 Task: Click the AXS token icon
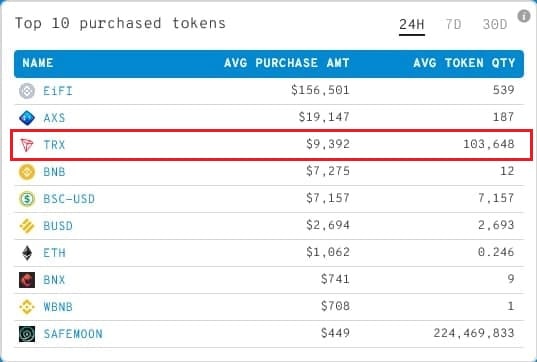click(27, 118)
